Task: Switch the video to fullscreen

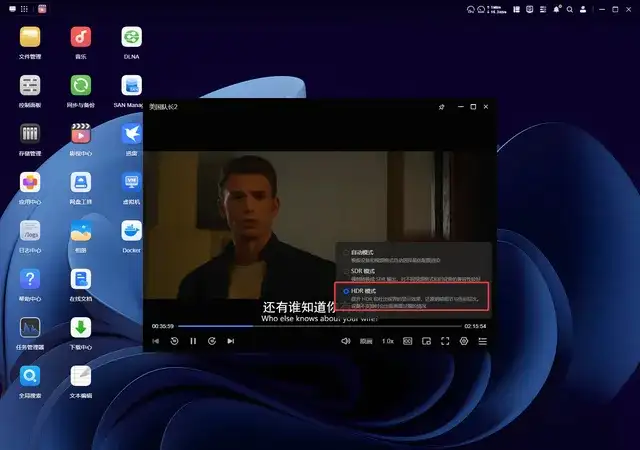Action: 445,341
